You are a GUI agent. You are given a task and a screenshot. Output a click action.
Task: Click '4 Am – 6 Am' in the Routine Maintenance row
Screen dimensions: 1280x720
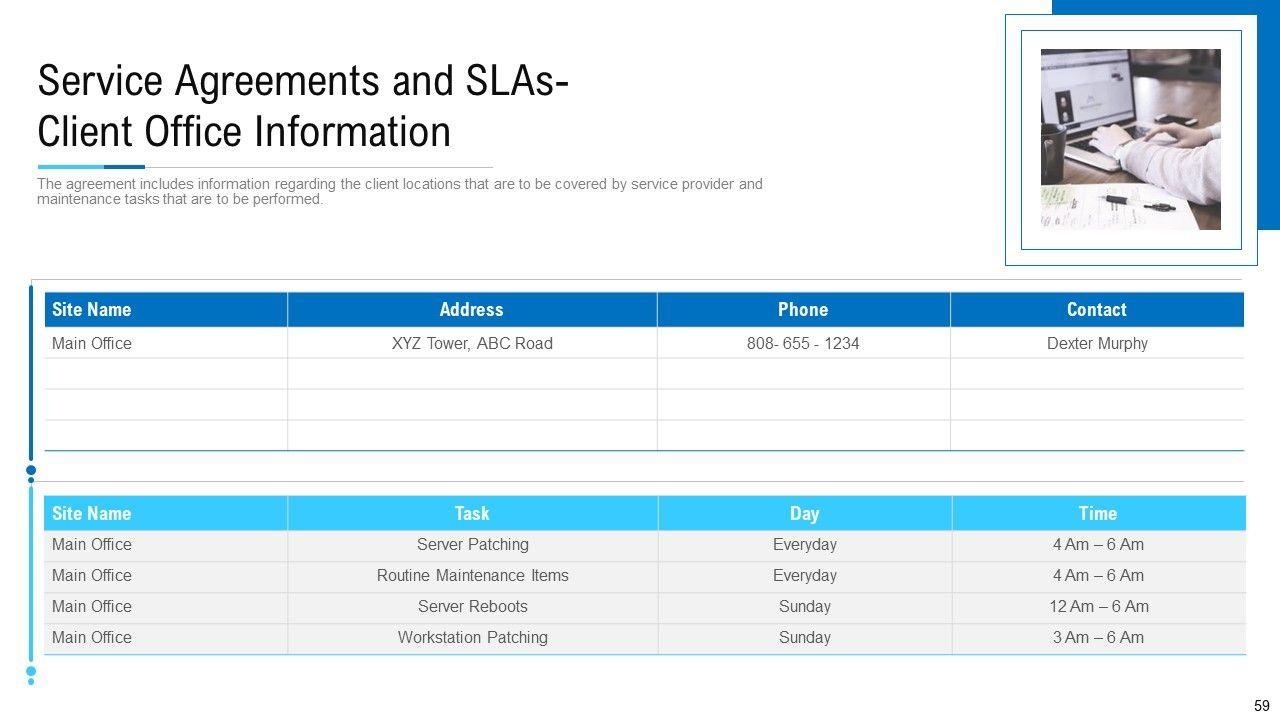tap(1098, 576)
